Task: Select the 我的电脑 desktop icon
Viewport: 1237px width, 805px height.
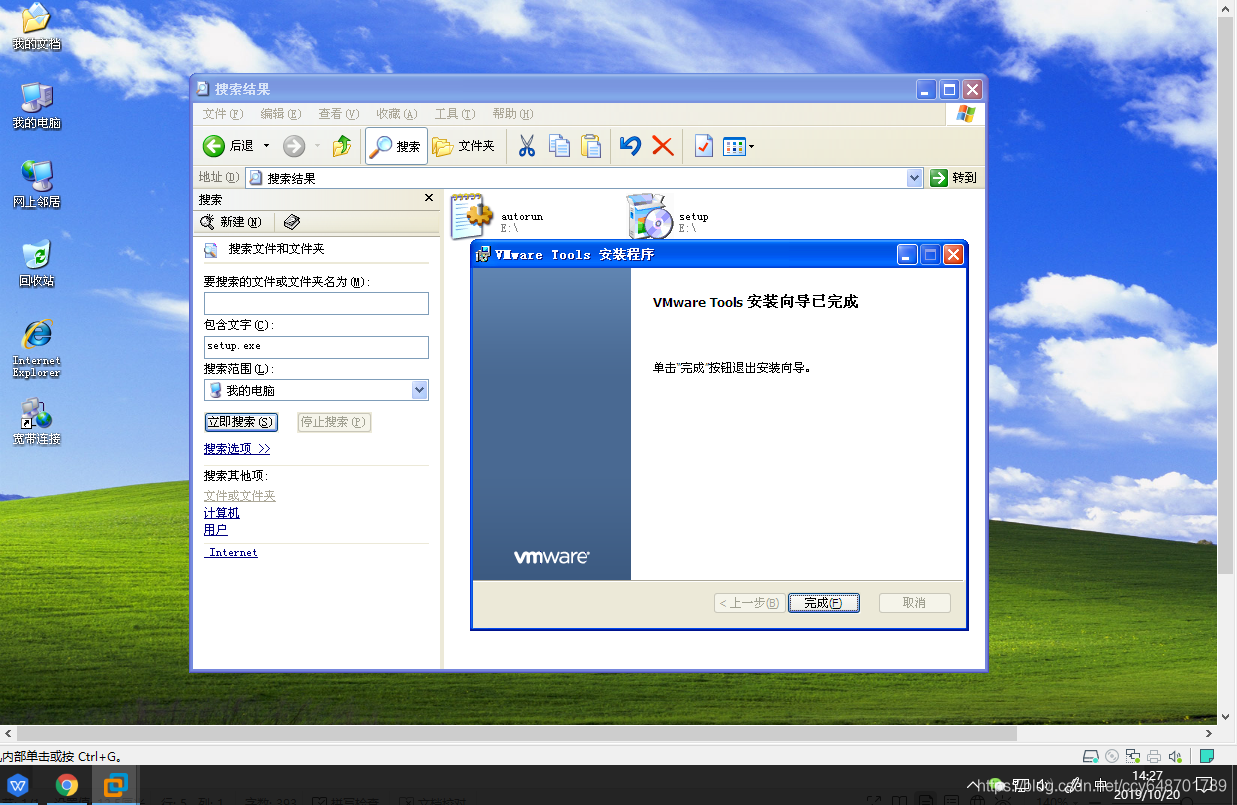Action: 36,105
